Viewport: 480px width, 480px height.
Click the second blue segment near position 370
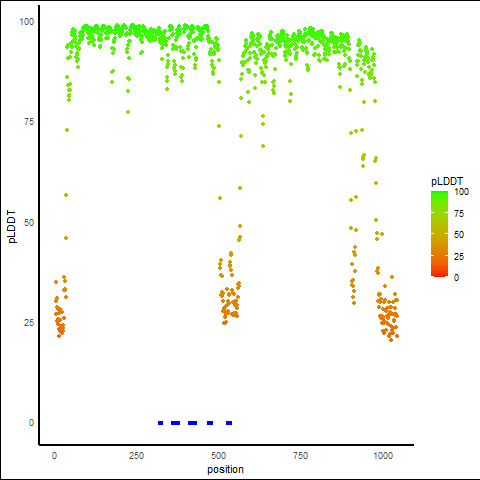(175, 423)
